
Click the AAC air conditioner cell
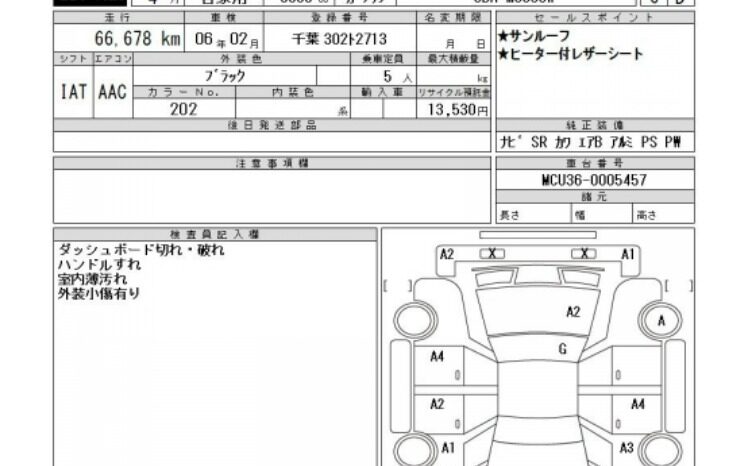click(x=113, y=92)
